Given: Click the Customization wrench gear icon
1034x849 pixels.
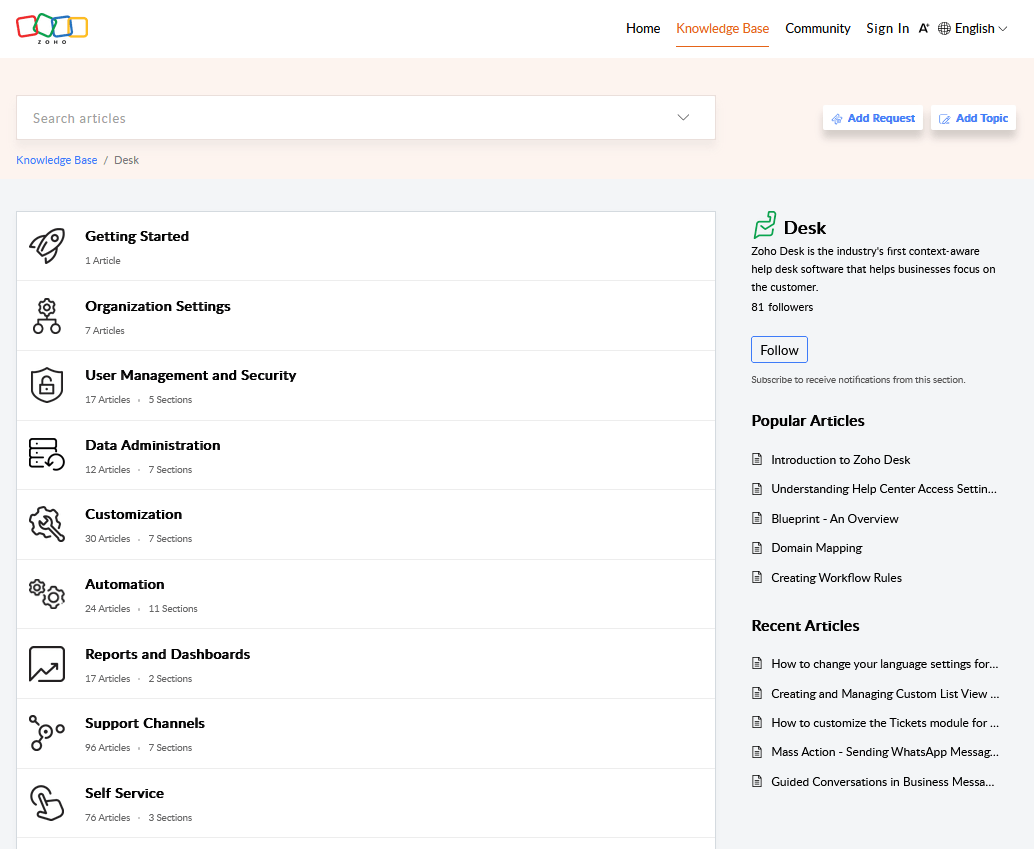Looking at the screenshot, I should pos(47,524).
